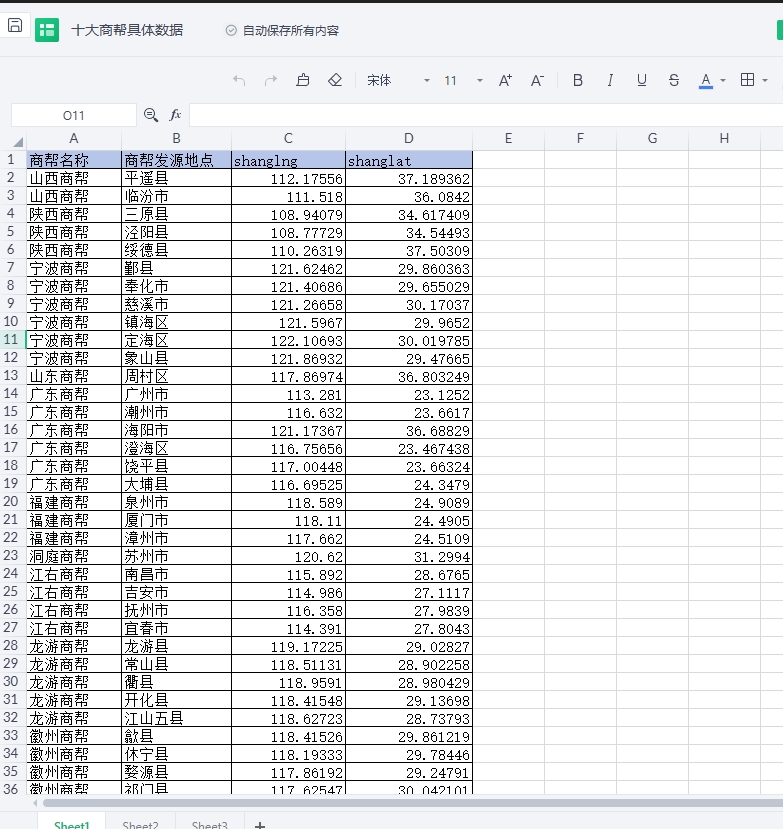Select row 11 header

click(x=13, y=339)
